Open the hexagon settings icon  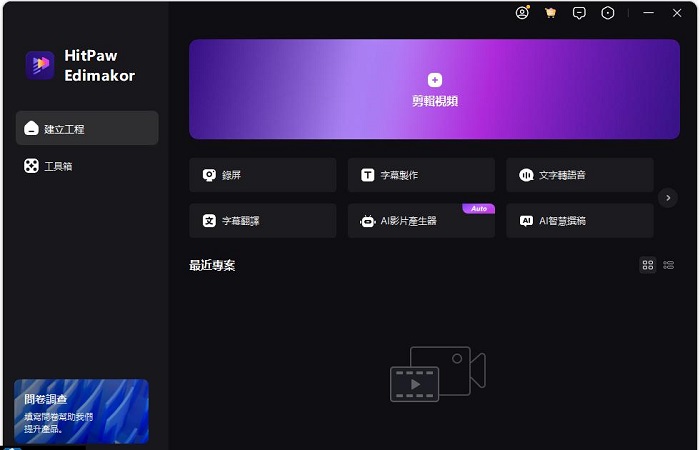[x=608, y=13]
